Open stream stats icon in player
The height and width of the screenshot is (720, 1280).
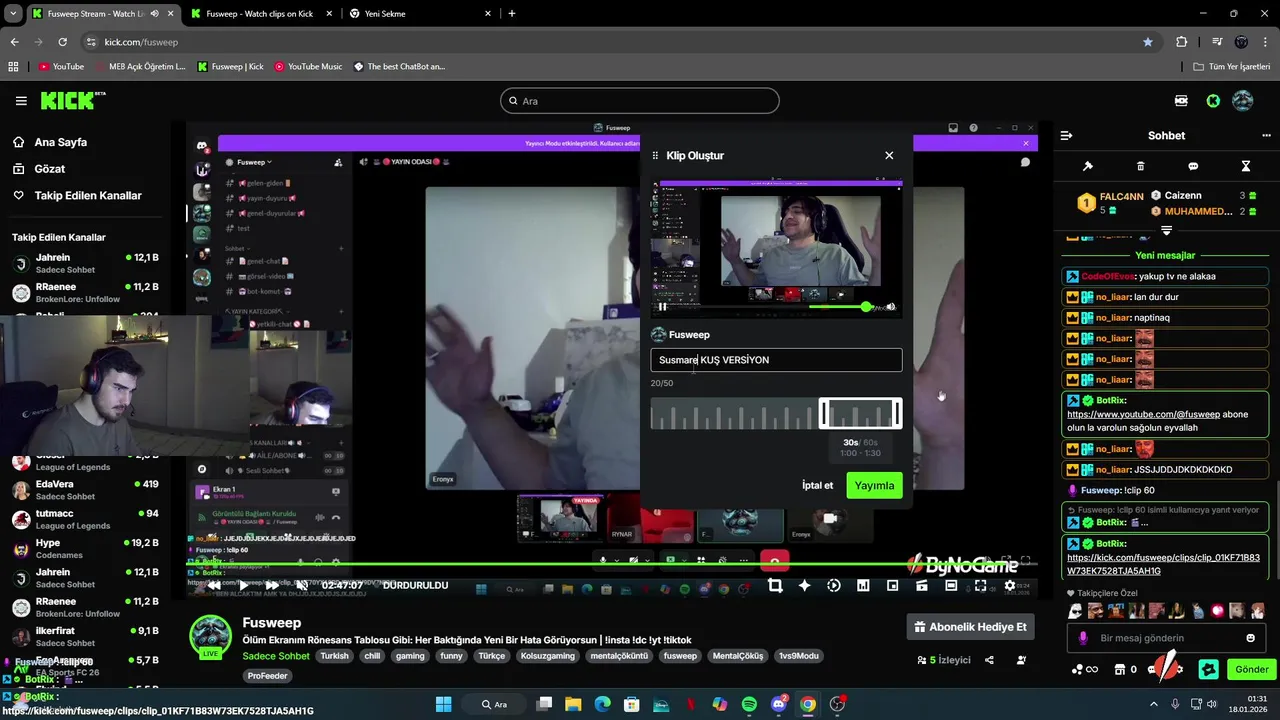pyautogui.click(x=863, y=586)
